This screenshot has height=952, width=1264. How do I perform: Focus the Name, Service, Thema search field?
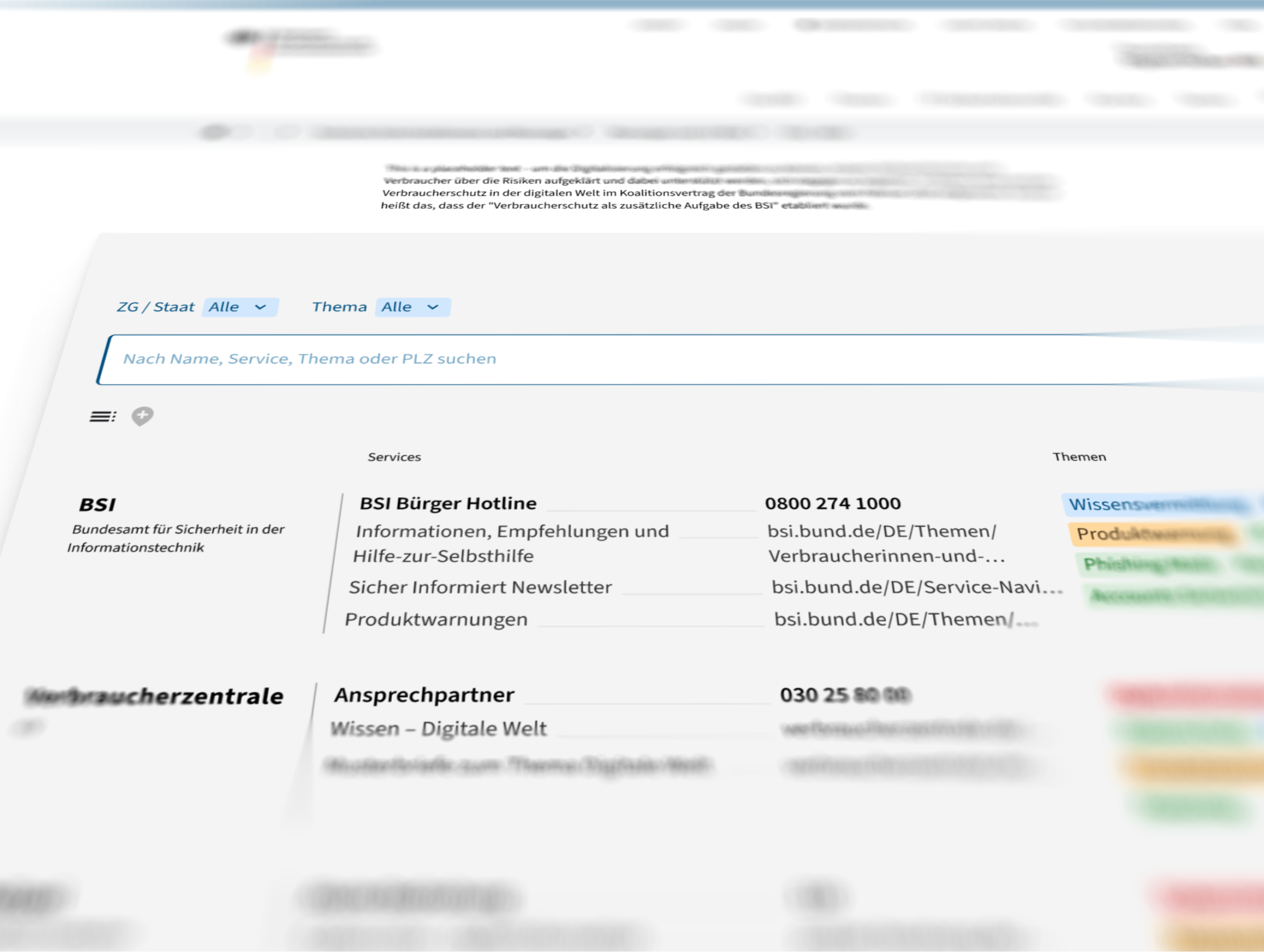point(680,359)
